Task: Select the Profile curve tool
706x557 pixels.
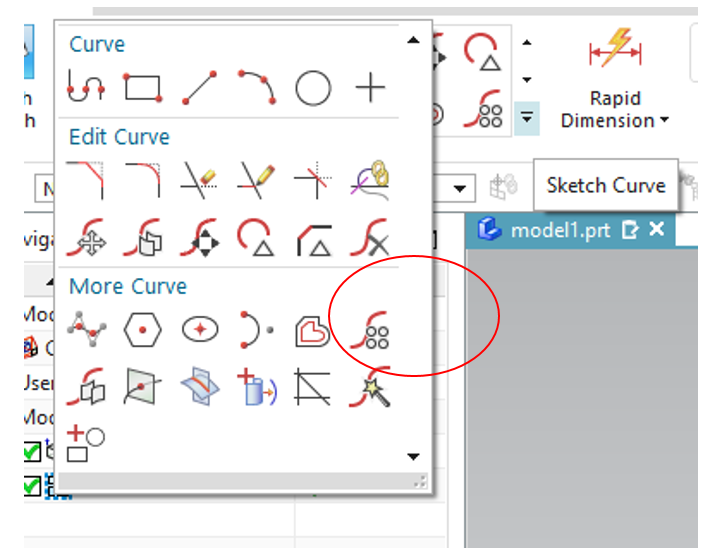Action: 86,87
